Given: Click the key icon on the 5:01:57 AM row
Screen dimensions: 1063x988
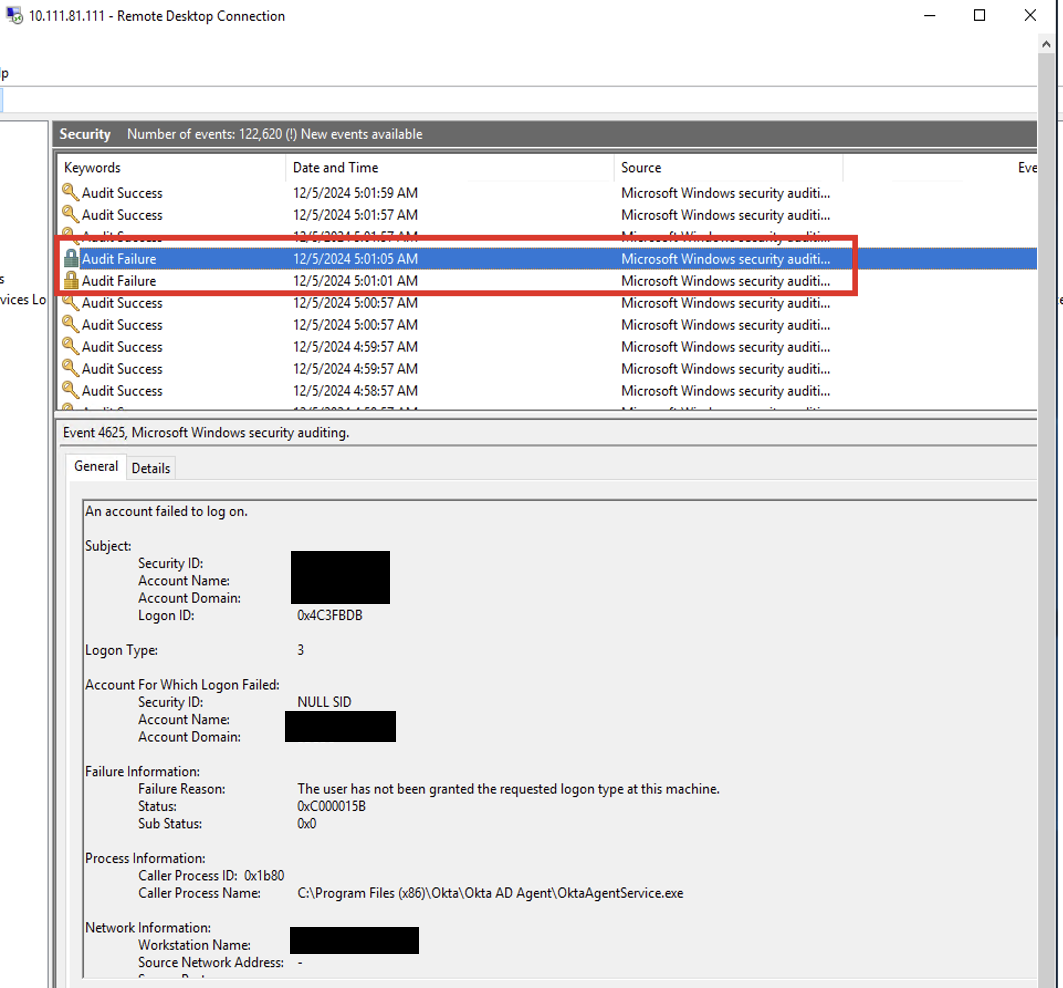Looking at the screenshot, I should [x=70, y=215].
